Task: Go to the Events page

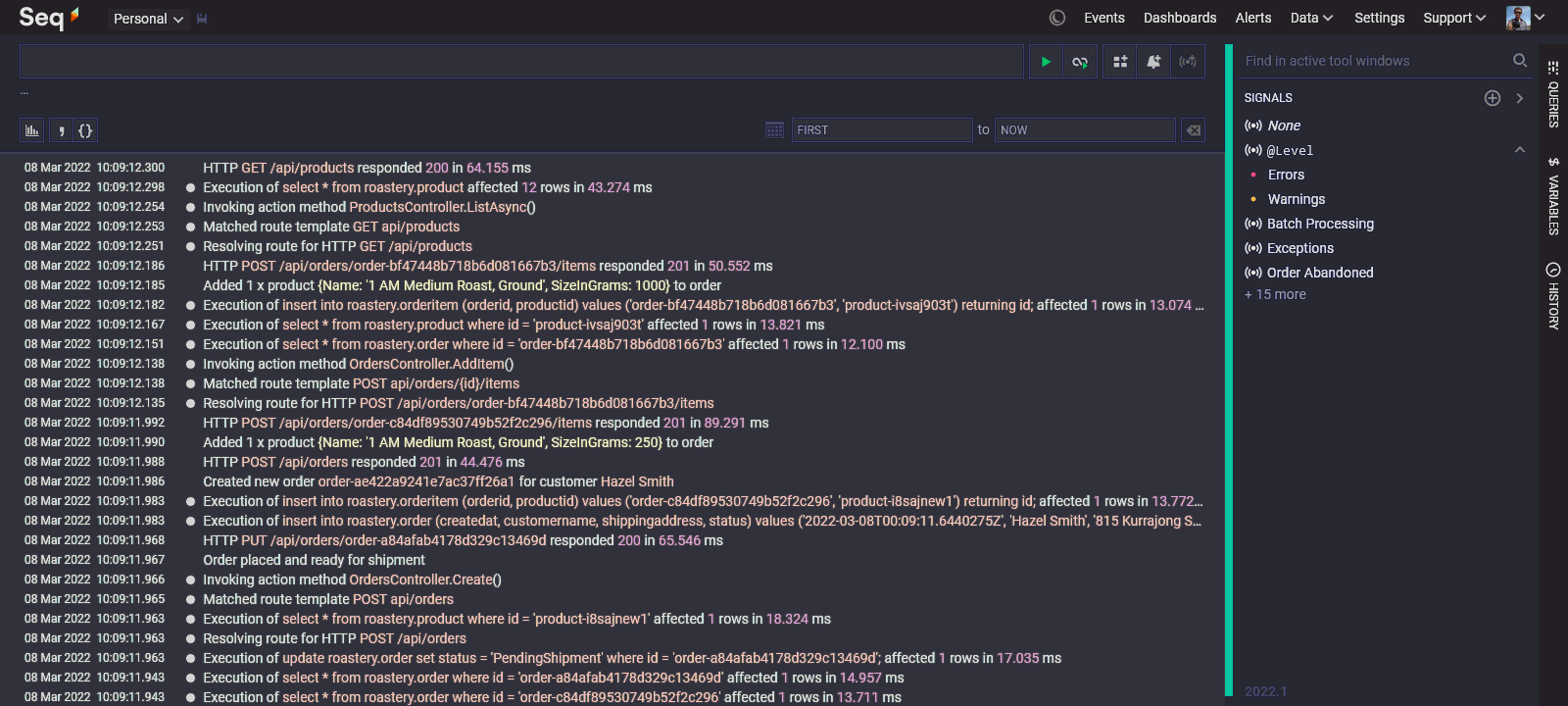Action: tap(1104, 18)
